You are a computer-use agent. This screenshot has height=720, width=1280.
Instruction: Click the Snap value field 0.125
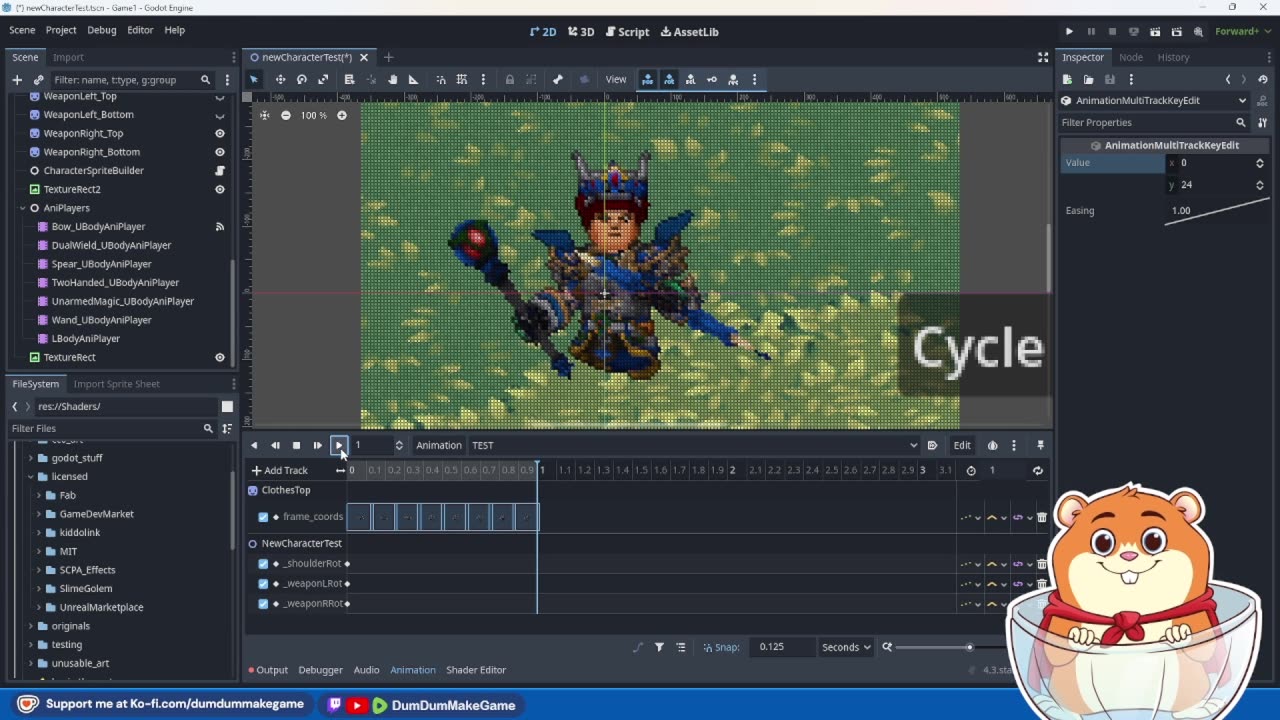tap(780, 647)
